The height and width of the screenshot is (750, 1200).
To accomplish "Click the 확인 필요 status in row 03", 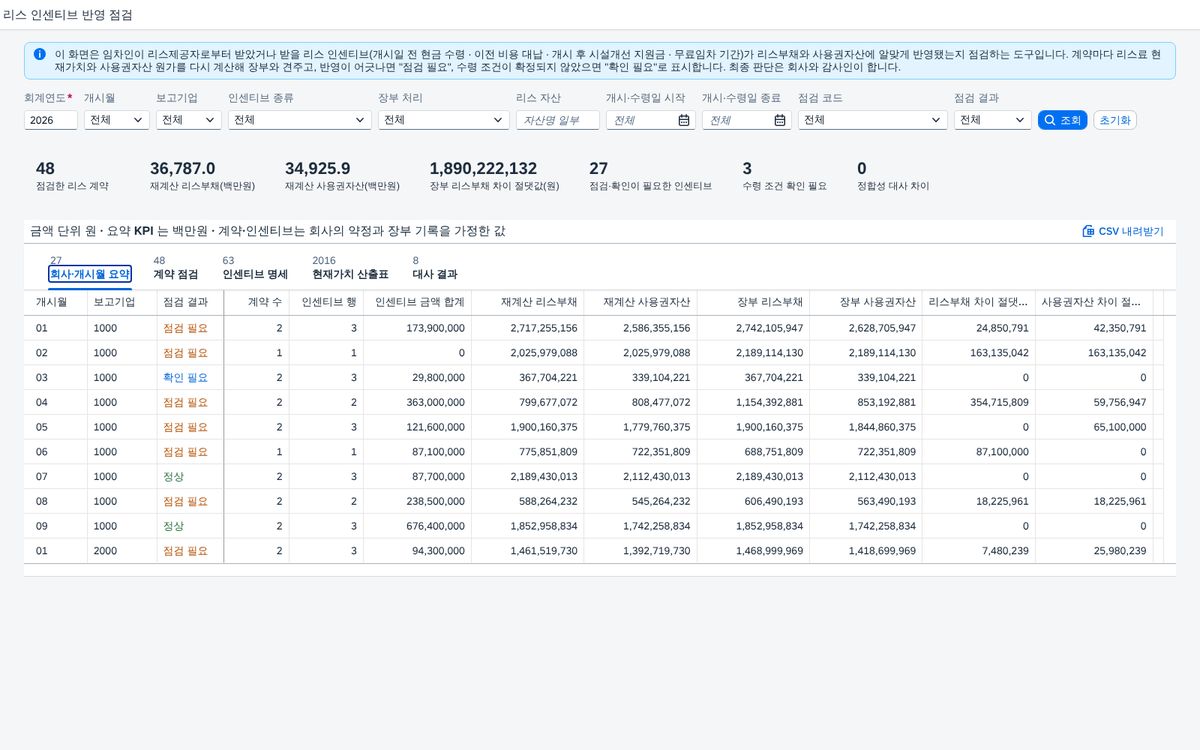I will 186,378.
